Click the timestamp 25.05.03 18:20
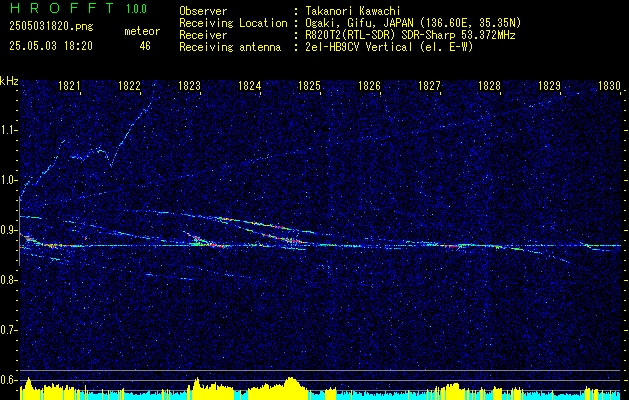The width and height of the screenshot is (629, 400). [x=51, y=46]
